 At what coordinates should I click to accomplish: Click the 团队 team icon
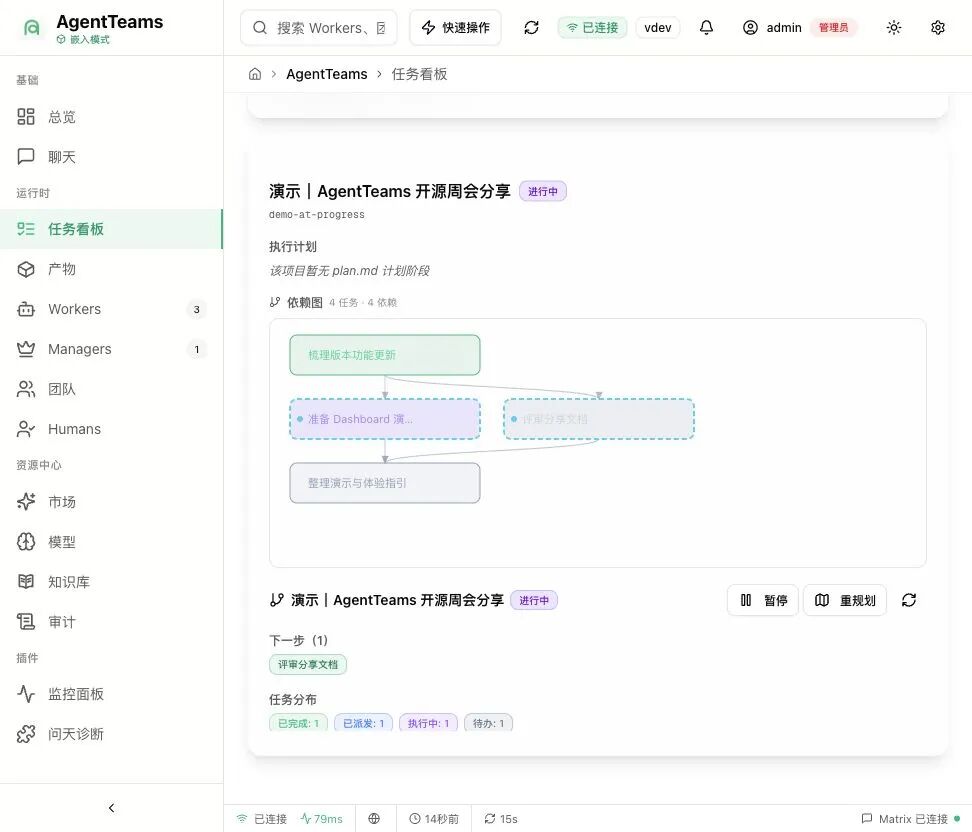[x=26, y=389]
